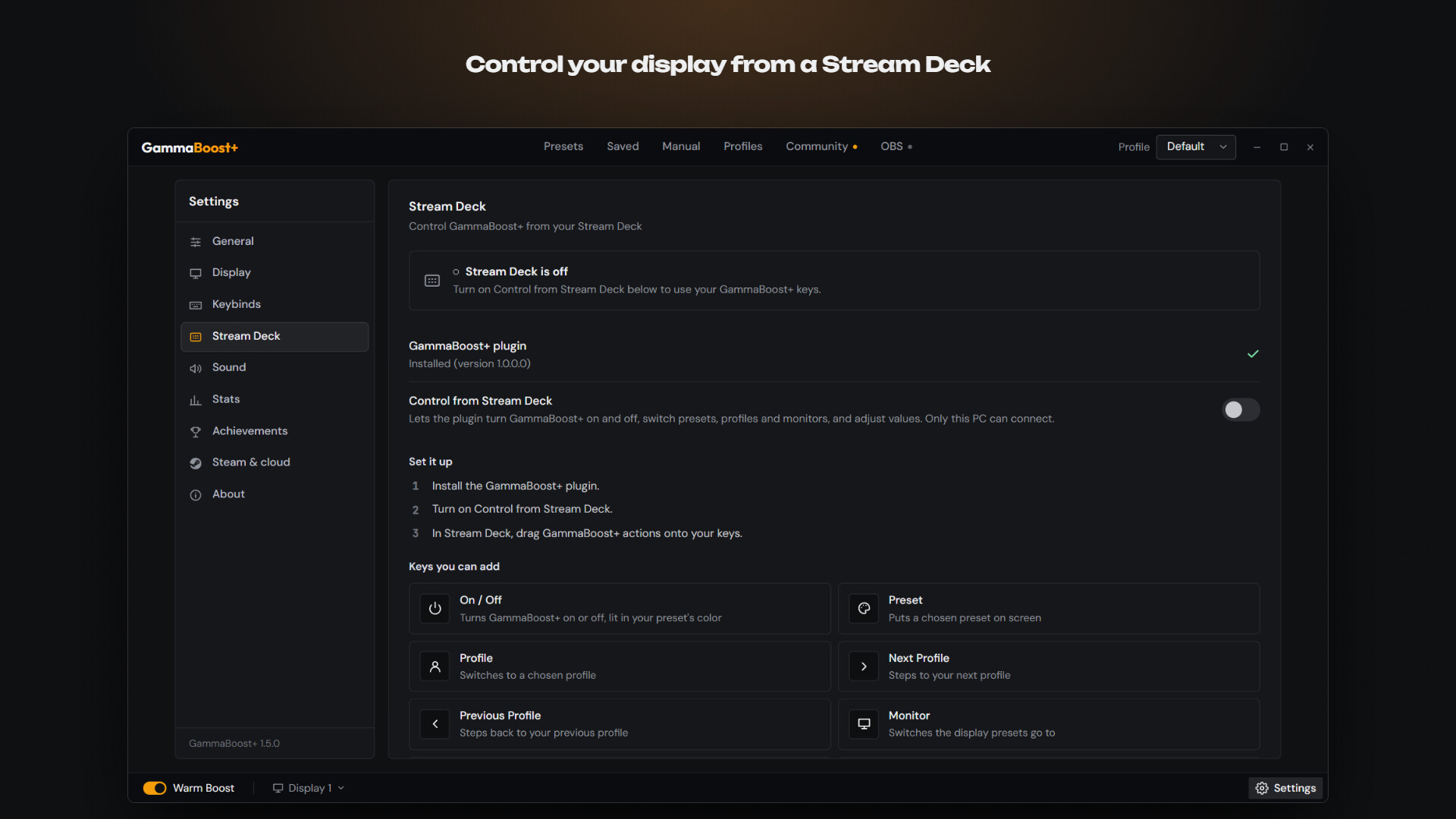The width and height of the screenshot is (1456, 819).
Task: Open the Profiles tab
Action: point(743,146)
